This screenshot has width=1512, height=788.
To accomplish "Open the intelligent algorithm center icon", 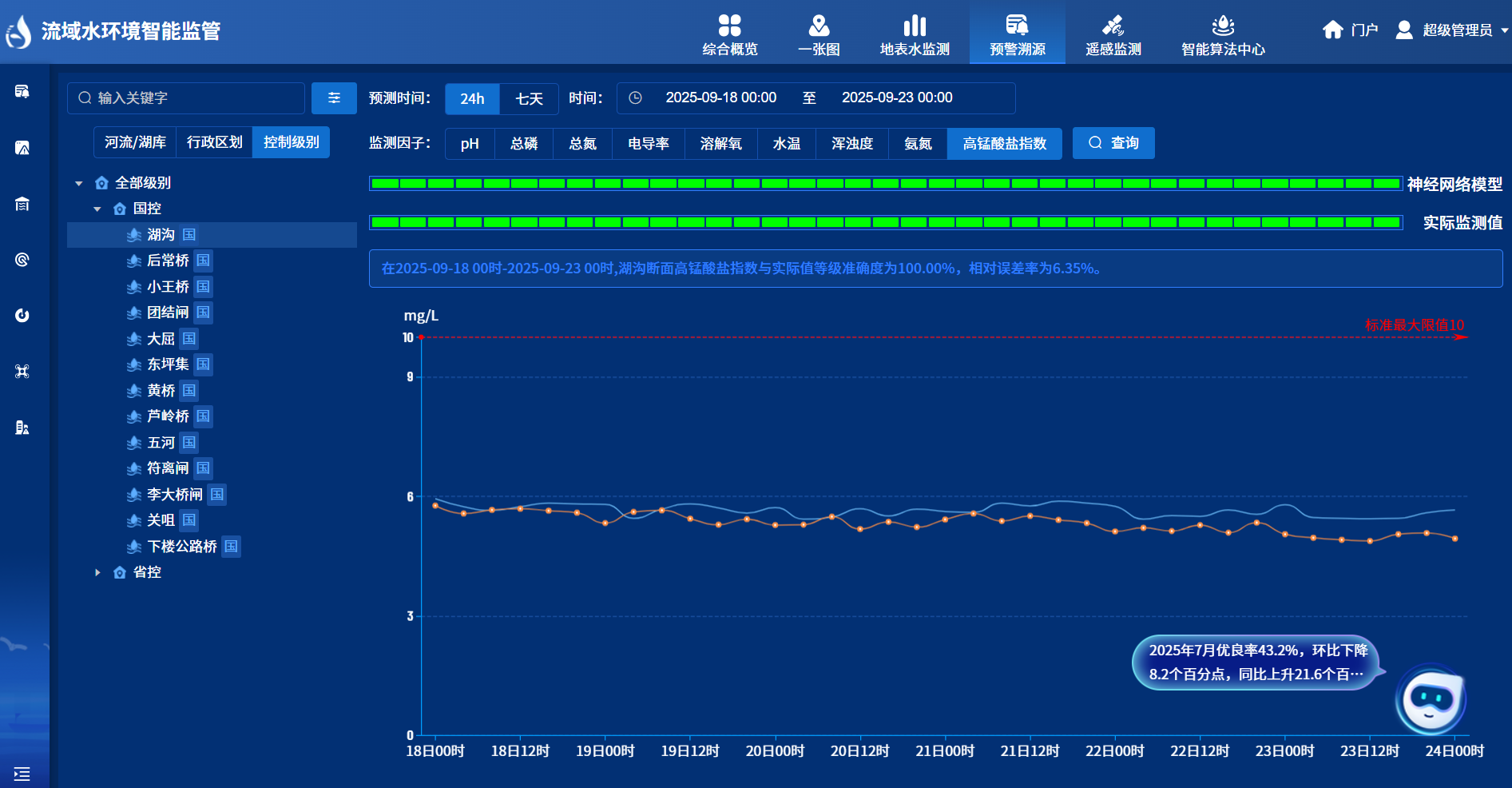I will coord(1222,26).
